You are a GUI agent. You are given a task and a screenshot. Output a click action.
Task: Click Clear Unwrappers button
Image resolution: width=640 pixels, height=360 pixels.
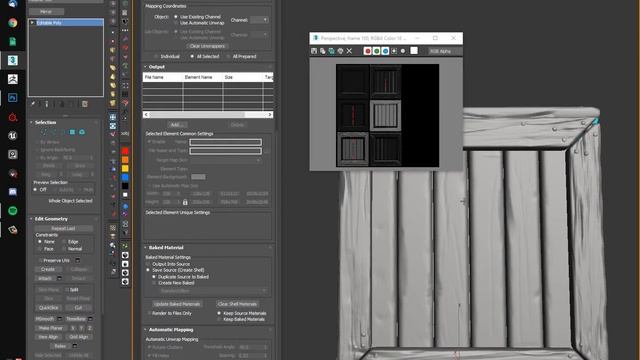pos(207,46)
